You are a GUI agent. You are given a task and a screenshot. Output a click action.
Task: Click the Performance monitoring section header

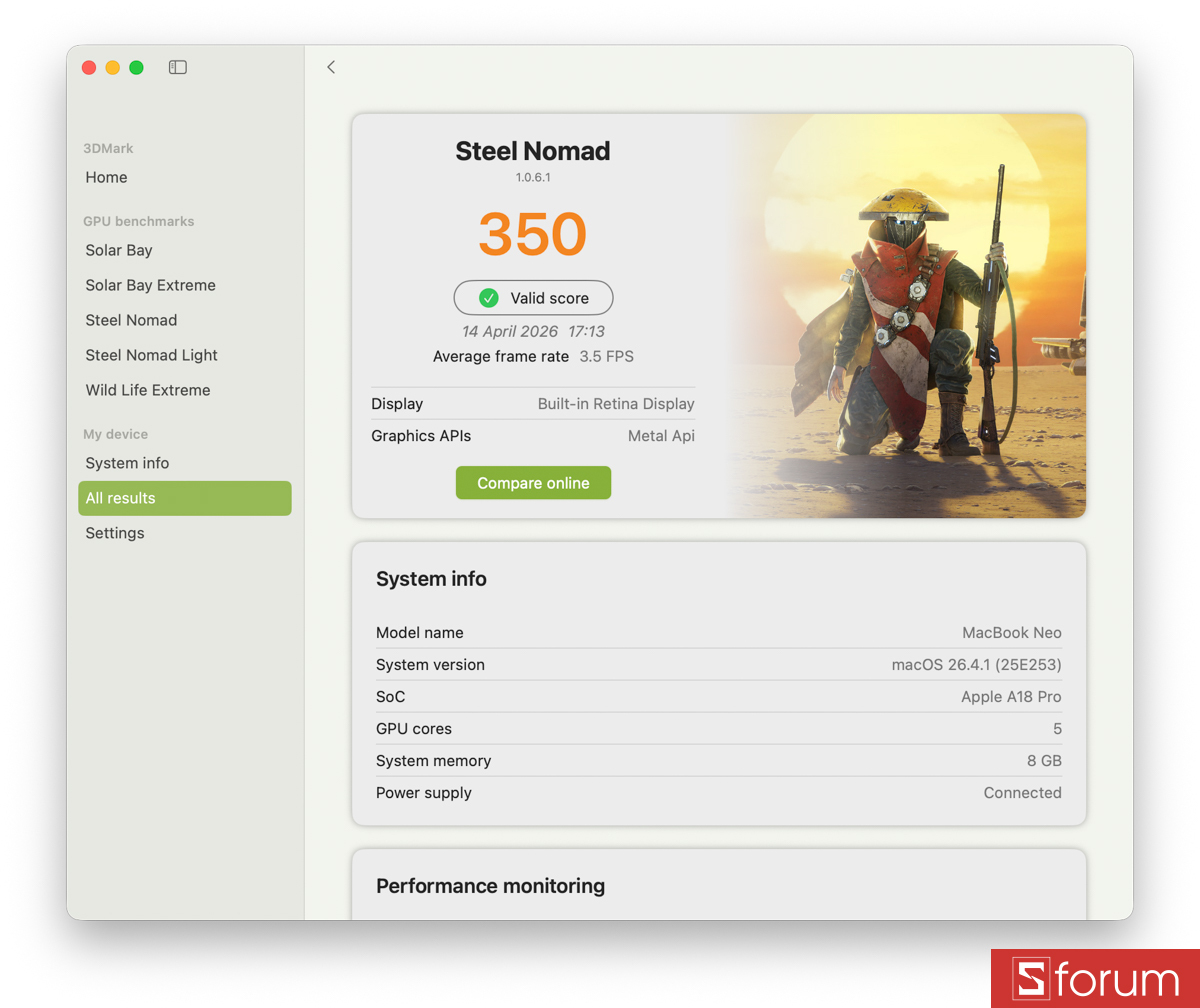click(491, 886)
